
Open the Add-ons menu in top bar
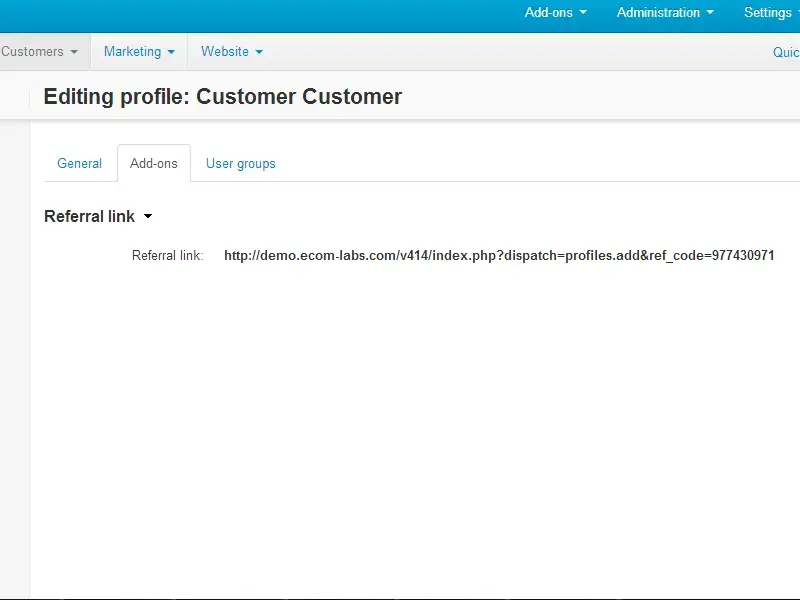548,13
